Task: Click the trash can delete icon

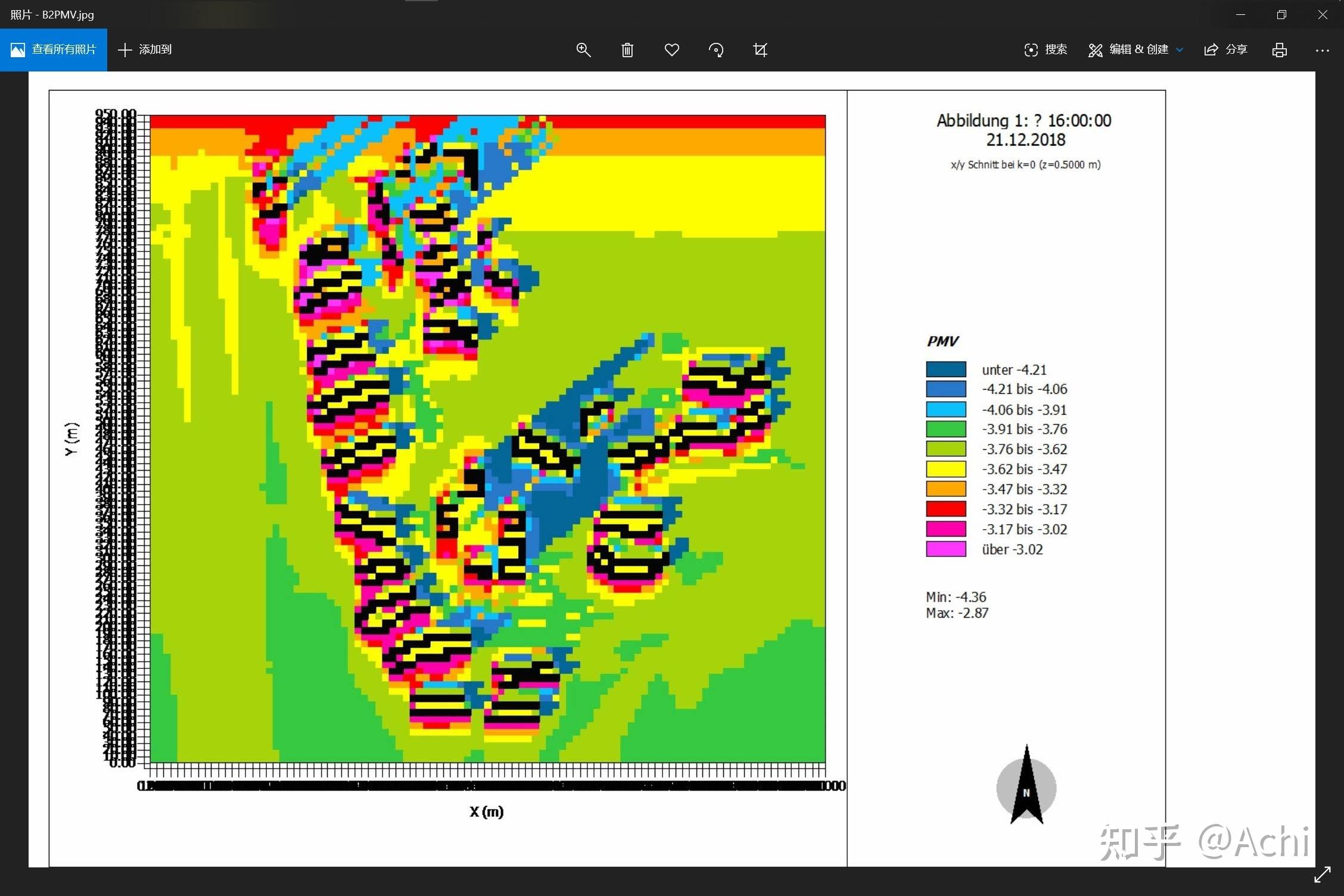Action: pyautogui.click(x=627, y=50)
